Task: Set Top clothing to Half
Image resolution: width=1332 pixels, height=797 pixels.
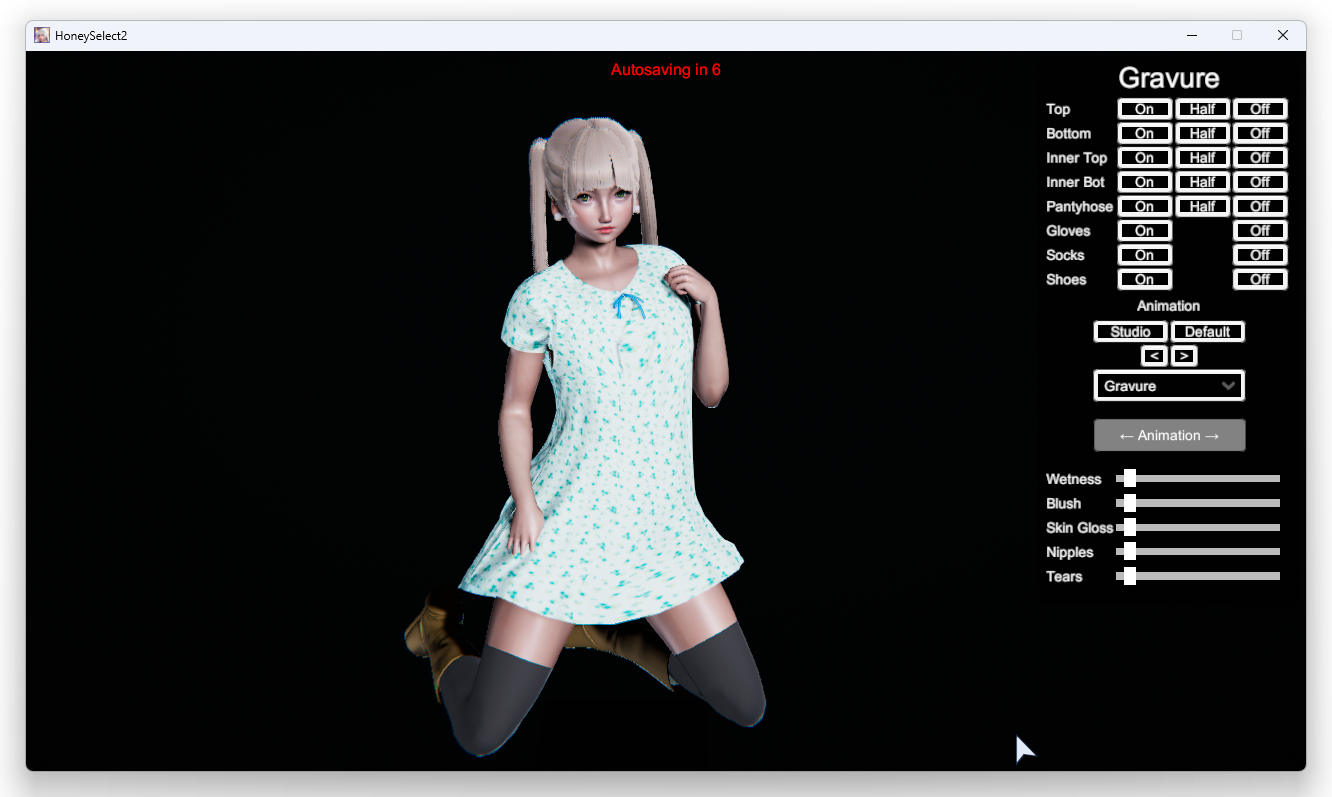Action: [1202, 109]
